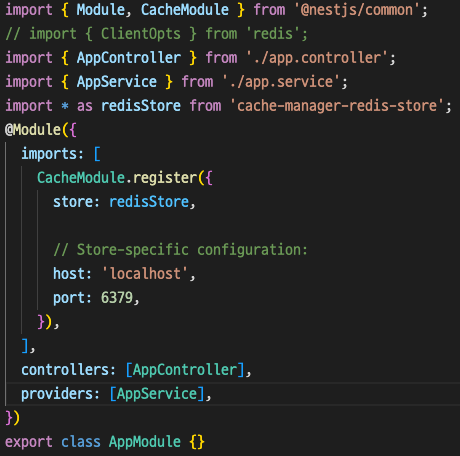
Task: Click the 'CacheModule' name in the first import
Action: 185,10
